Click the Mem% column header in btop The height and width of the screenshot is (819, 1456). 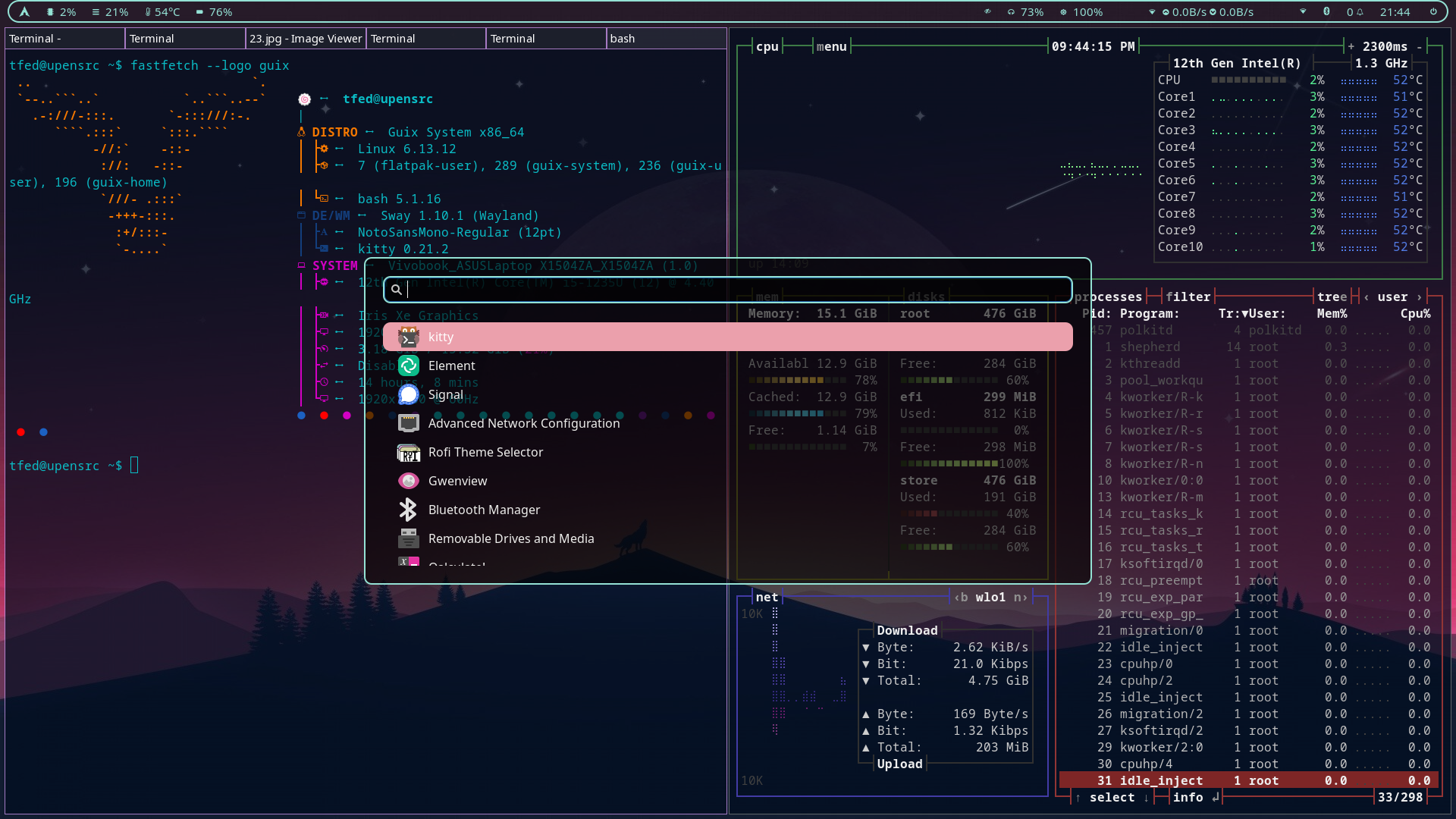pyautogui.click(x=1332, y=313)
